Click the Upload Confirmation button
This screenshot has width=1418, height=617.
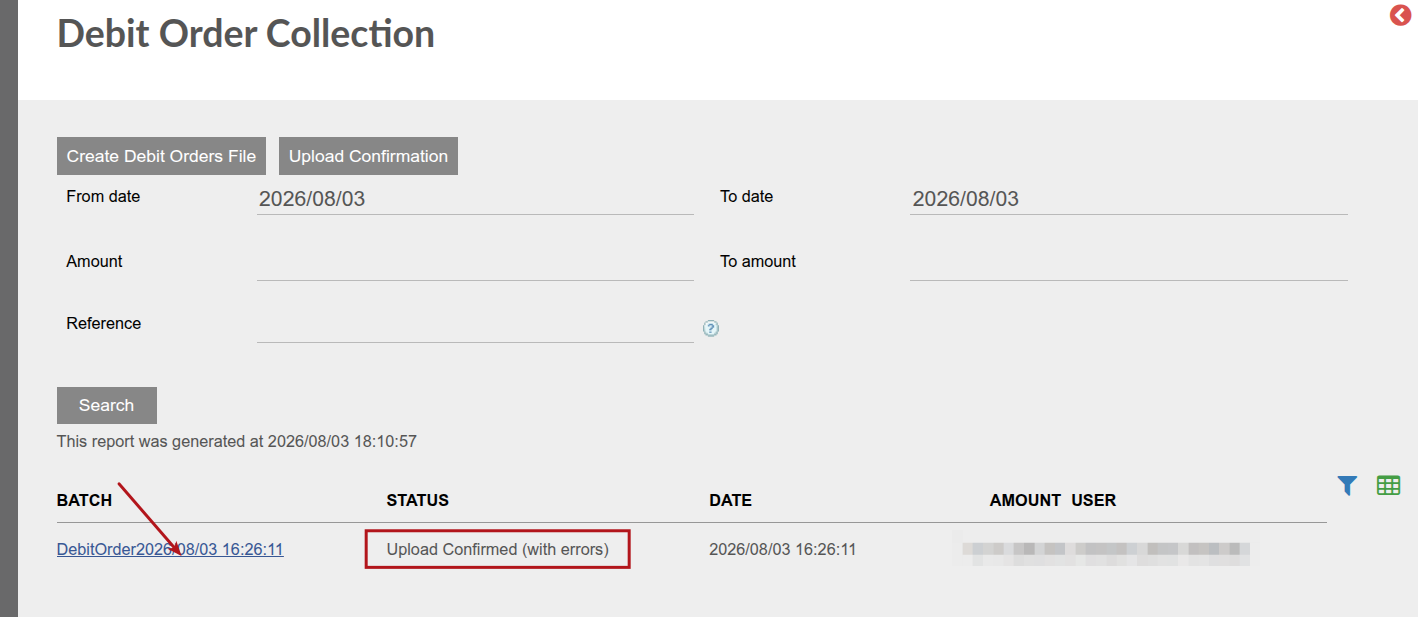click(368, 156)
